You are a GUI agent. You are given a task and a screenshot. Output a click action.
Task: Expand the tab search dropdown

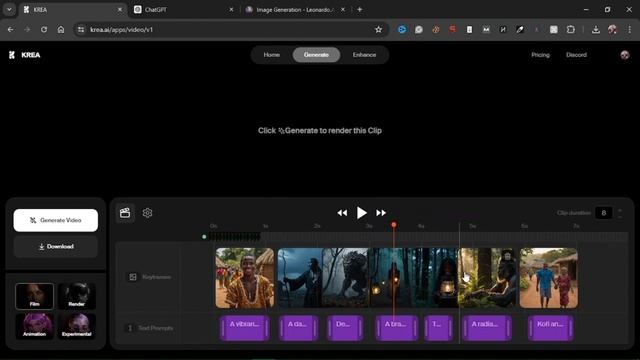point(9,9)
